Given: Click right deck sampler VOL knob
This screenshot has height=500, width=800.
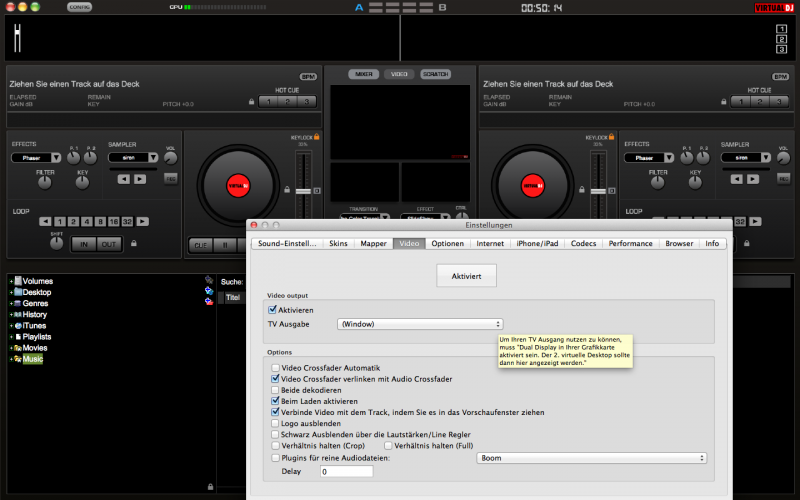Looking at the screenshot, I should (783, 158).
